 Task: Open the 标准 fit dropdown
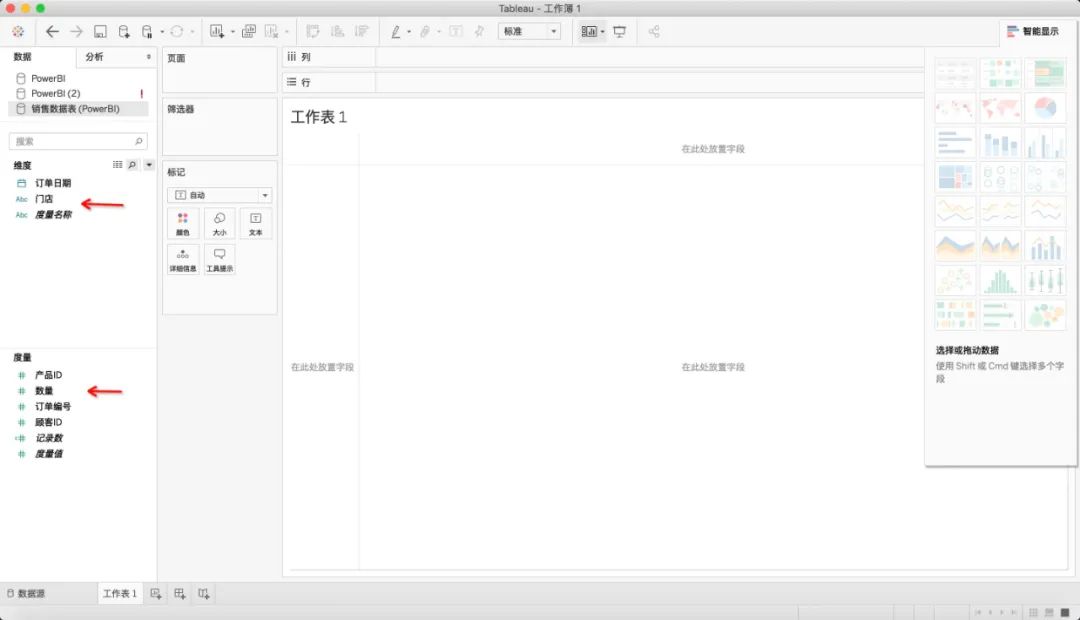(x=529, y=31)
